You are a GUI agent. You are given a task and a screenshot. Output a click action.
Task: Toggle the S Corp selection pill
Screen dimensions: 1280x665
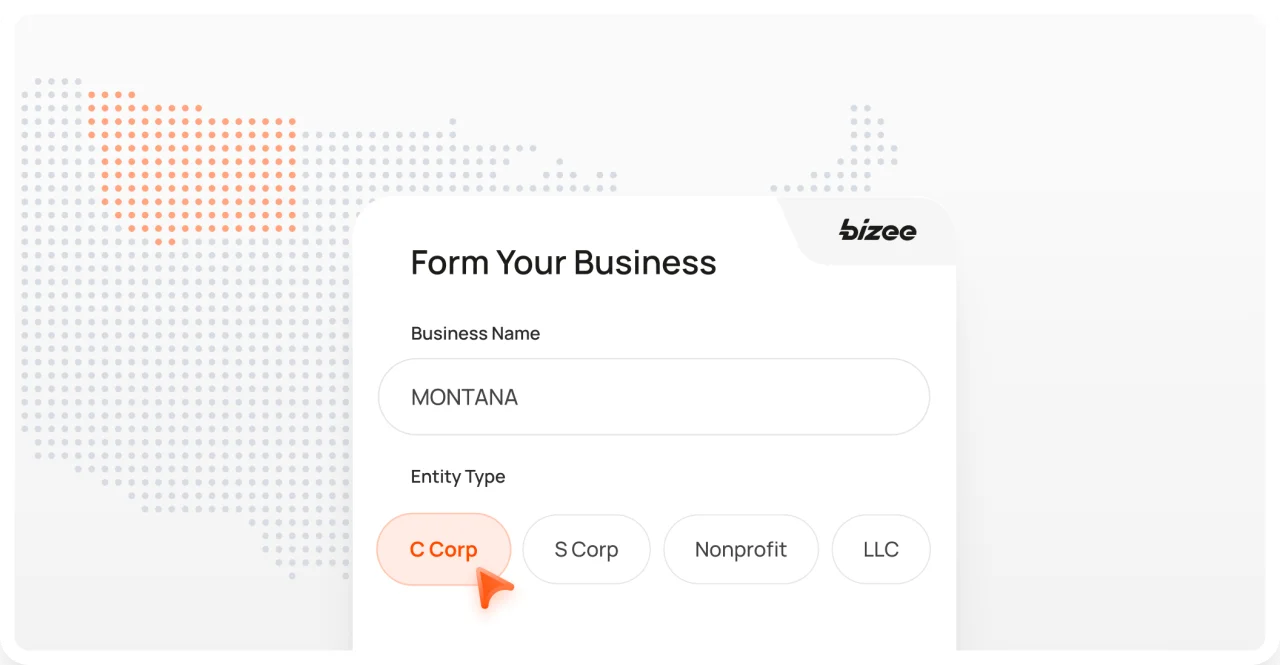click(x=586, y=549)
